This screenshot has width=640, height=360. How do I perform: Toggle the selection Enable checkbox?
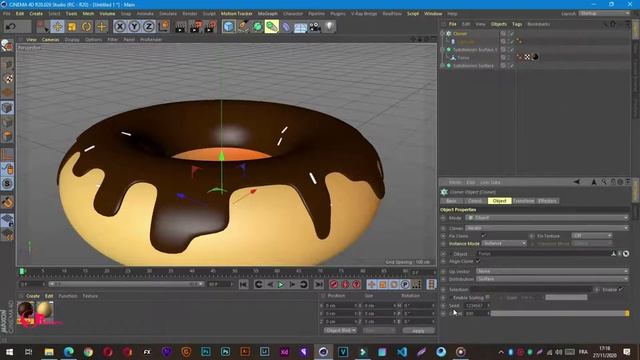621,289
